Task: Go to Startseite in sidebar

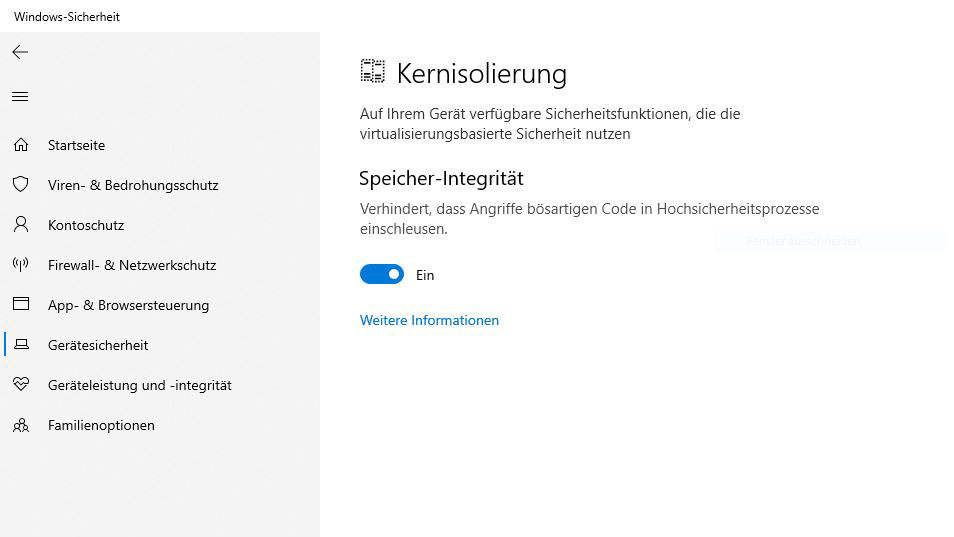Action: (76, 145)
